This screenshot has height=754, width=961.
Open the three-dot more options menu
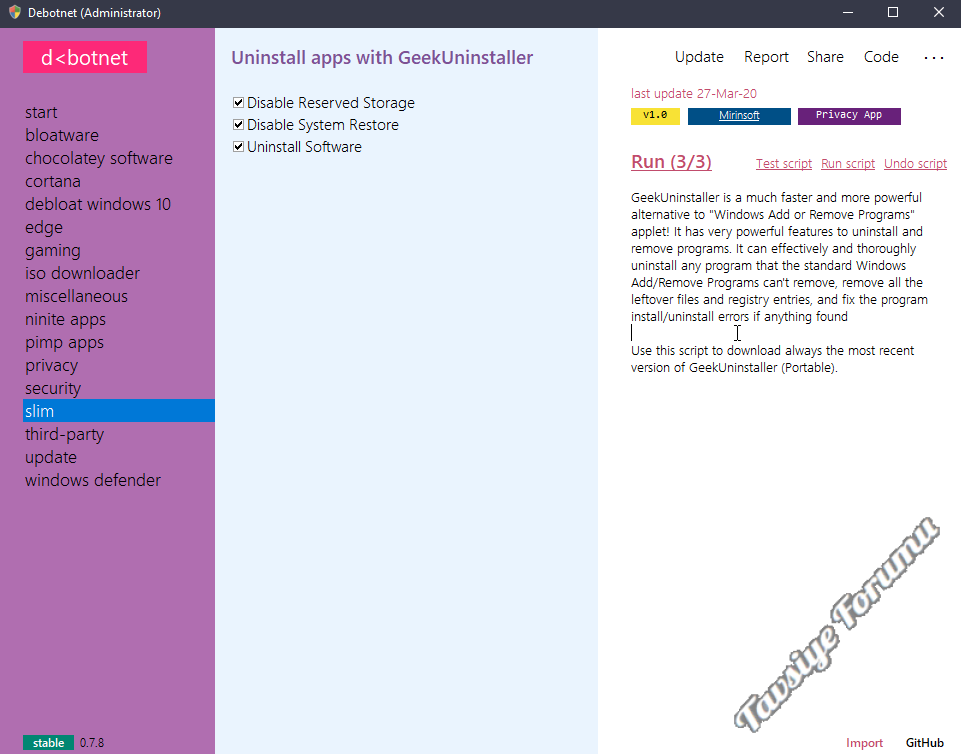[933, 58]
